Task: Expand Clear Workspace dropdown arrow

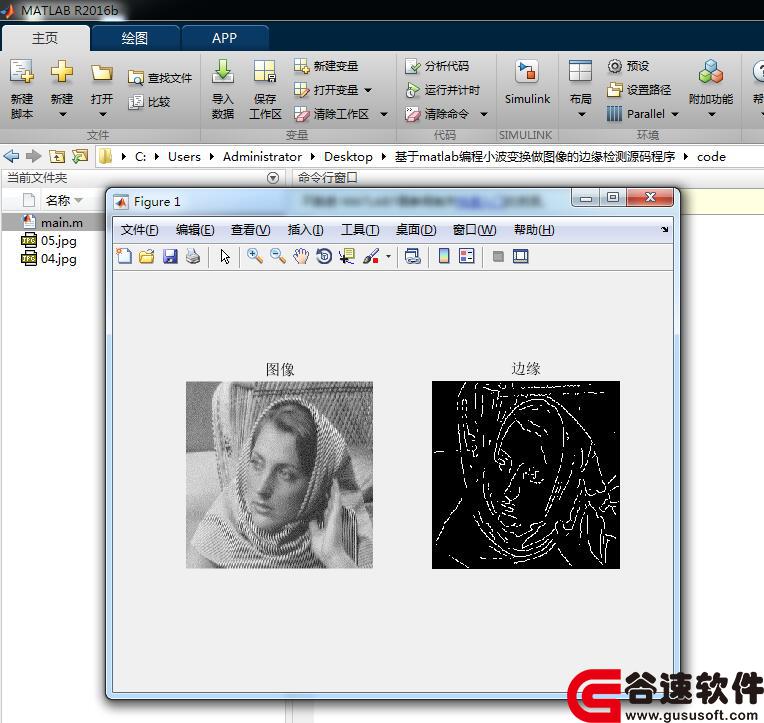Action: tap(384, 114)
